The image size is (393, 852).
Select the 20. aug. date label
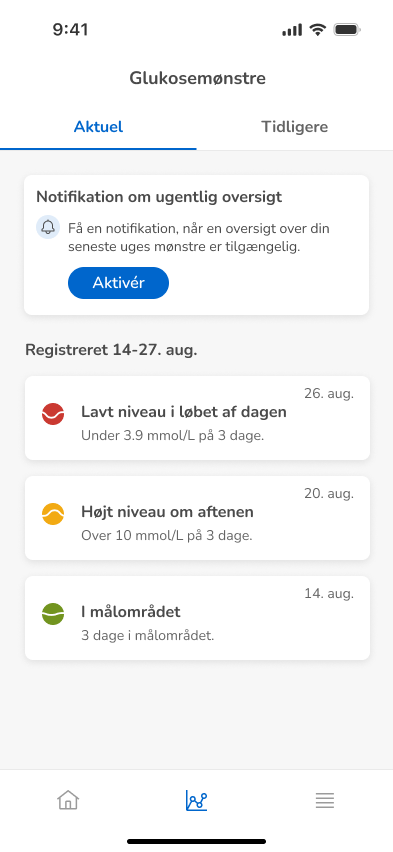tap(329, 494)
